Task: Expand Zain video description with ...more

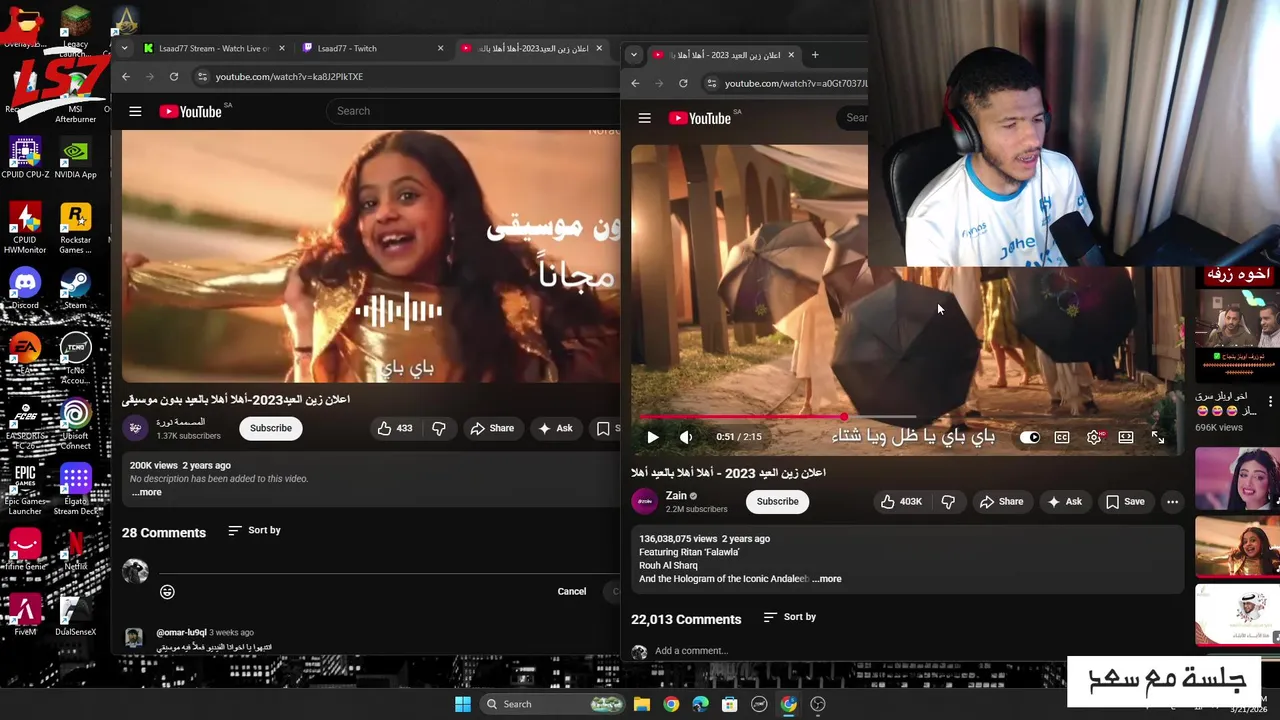Action: (826, 579)
